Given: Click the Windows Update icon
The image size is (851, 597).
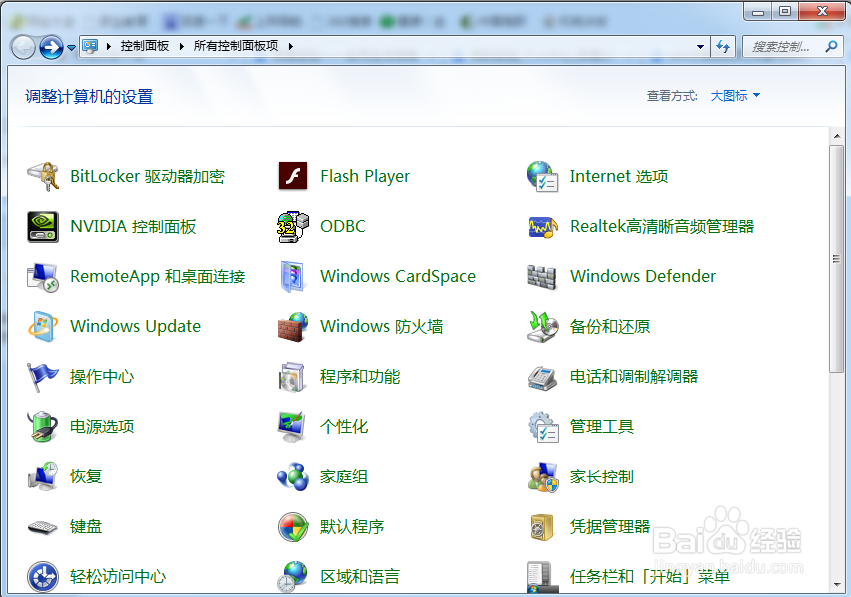Looking at the screenshot, I should coord(43,327).
